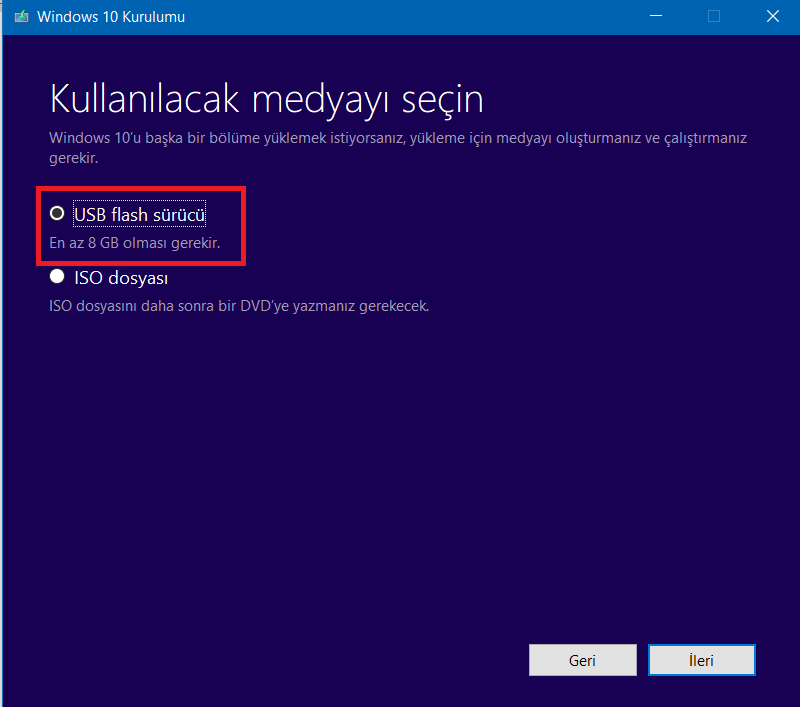Click the 'Kullanılacak medyayı seçin' heading
This screenshot has width=800, height=707.
[266, 99]
